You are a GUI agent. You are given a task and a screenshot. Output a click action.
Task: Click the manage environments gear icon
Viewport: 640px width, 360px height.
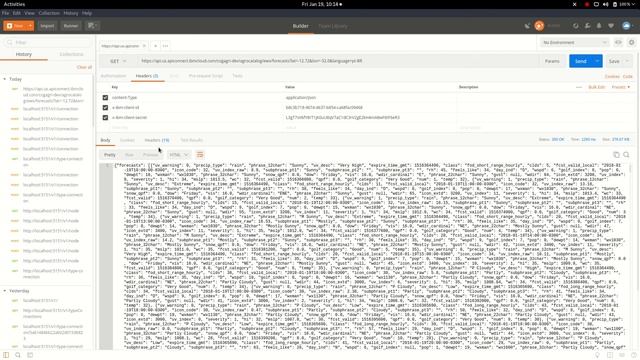click(x=631, y=42)
